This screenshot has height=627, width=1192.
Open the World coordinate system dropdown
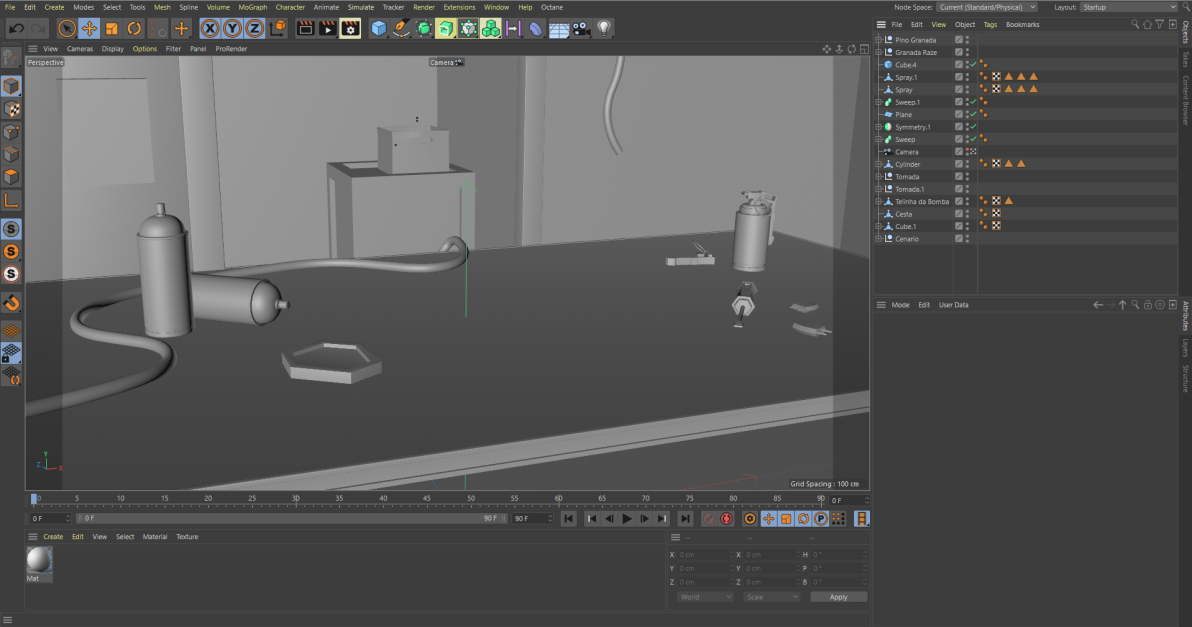coord(705,597)
